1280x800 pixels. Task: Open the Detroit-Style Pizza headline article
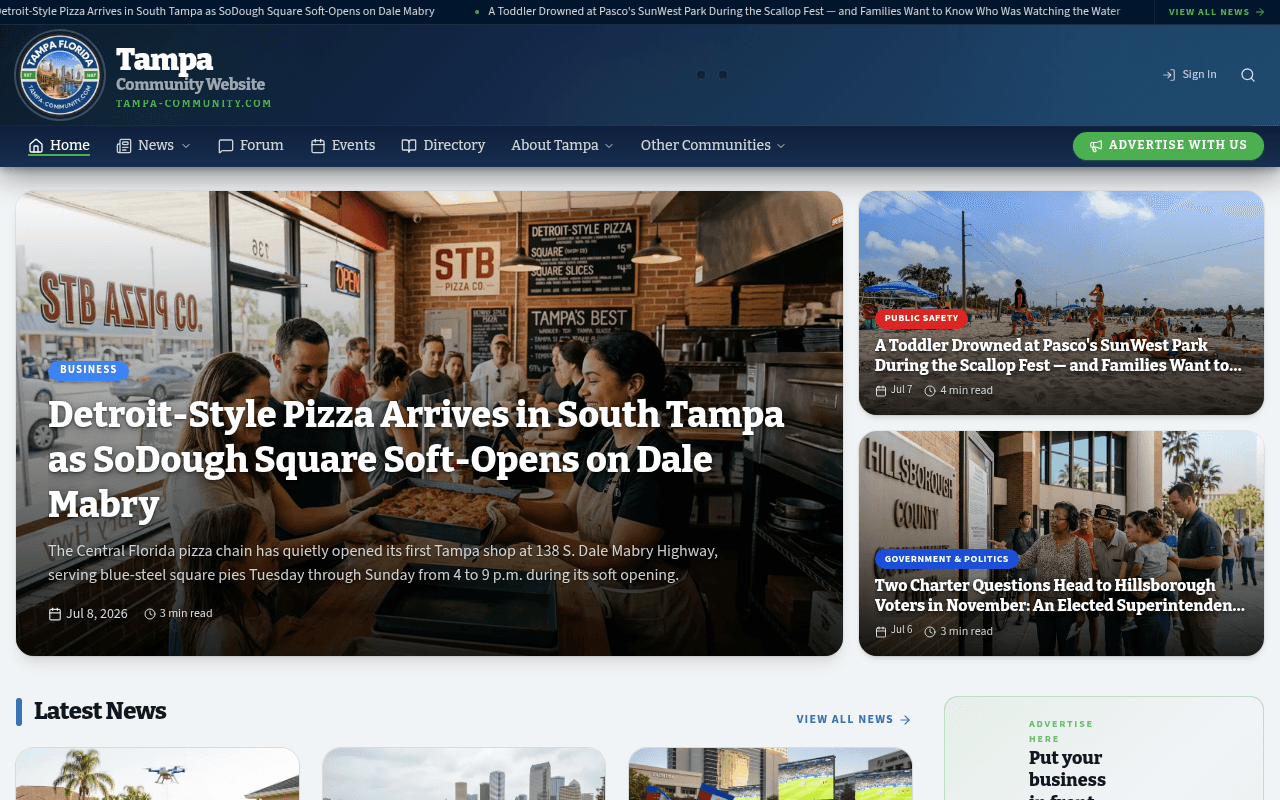tap(416, 459)
